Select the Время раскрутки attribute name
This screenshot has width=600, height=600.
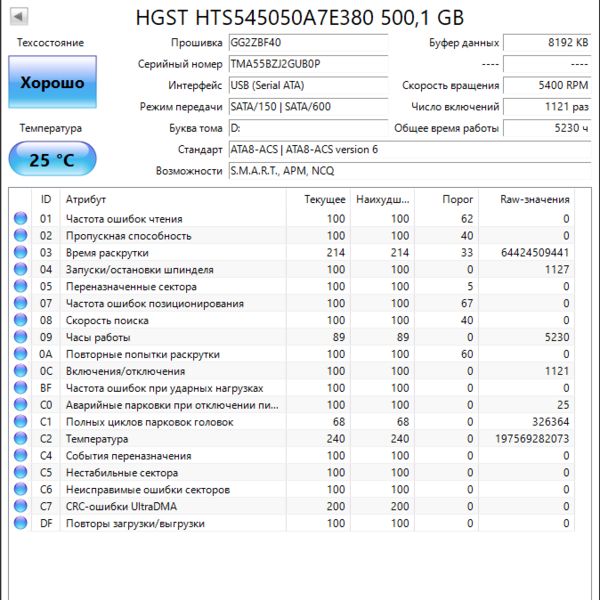107,253
